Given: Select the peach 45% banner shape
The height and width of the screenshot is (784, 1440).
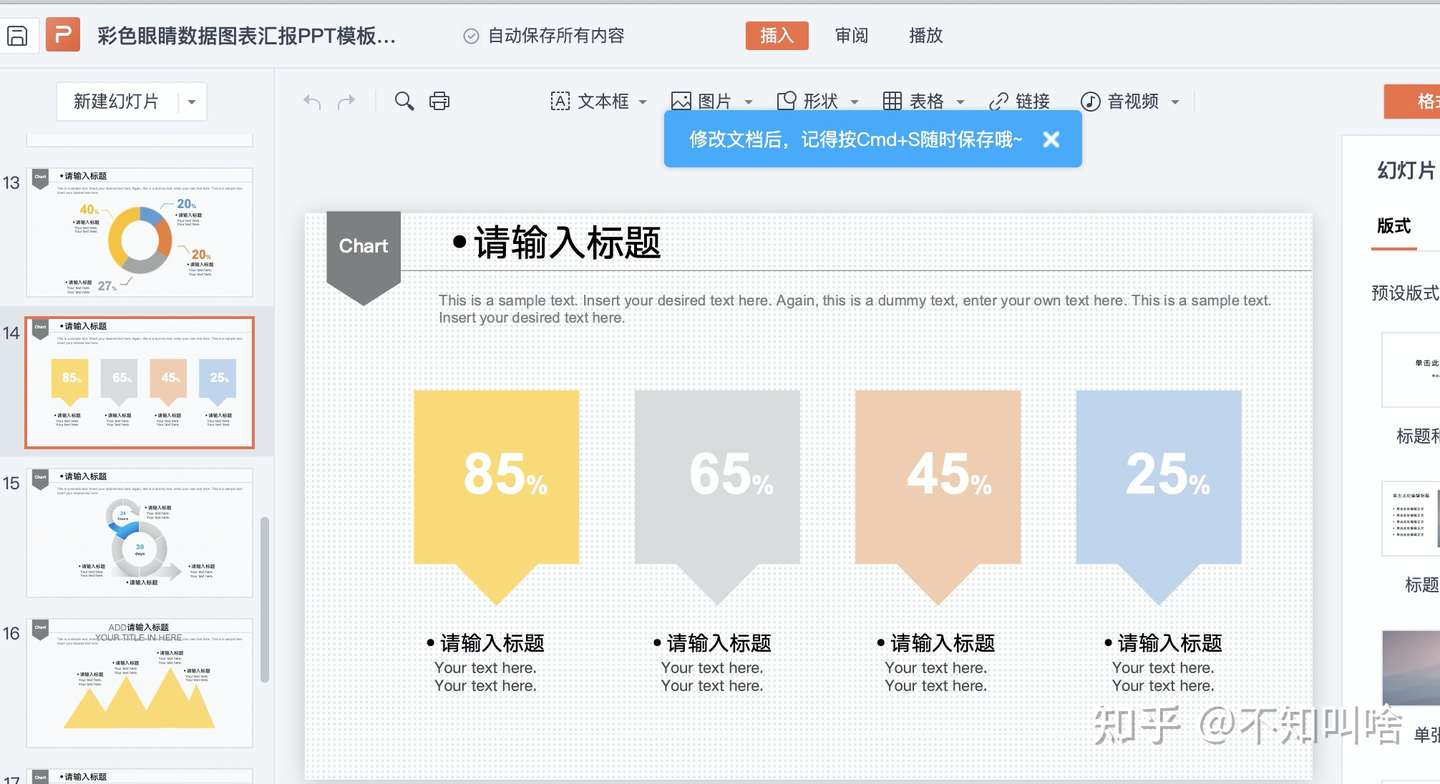Looking at the screenshot, I should [x=938, y=497].
